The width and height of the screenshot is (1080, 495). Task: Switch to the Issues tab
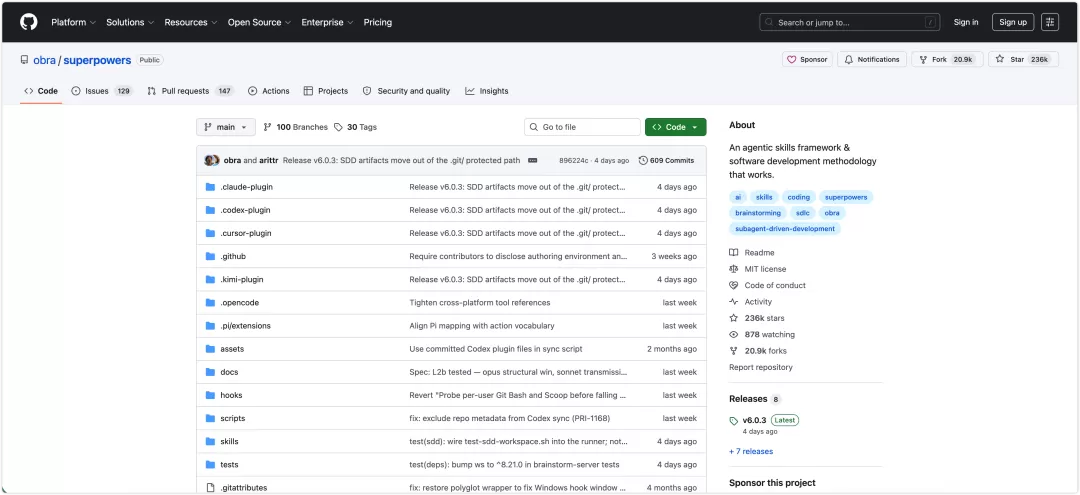102,91
